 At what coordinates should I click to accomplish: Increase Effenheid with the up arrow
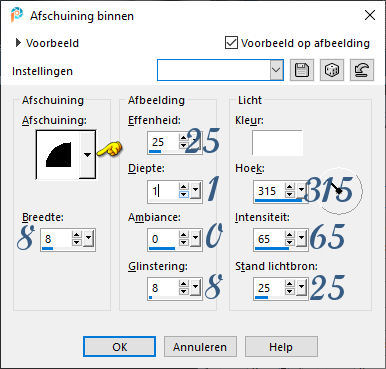pos(183,138)
